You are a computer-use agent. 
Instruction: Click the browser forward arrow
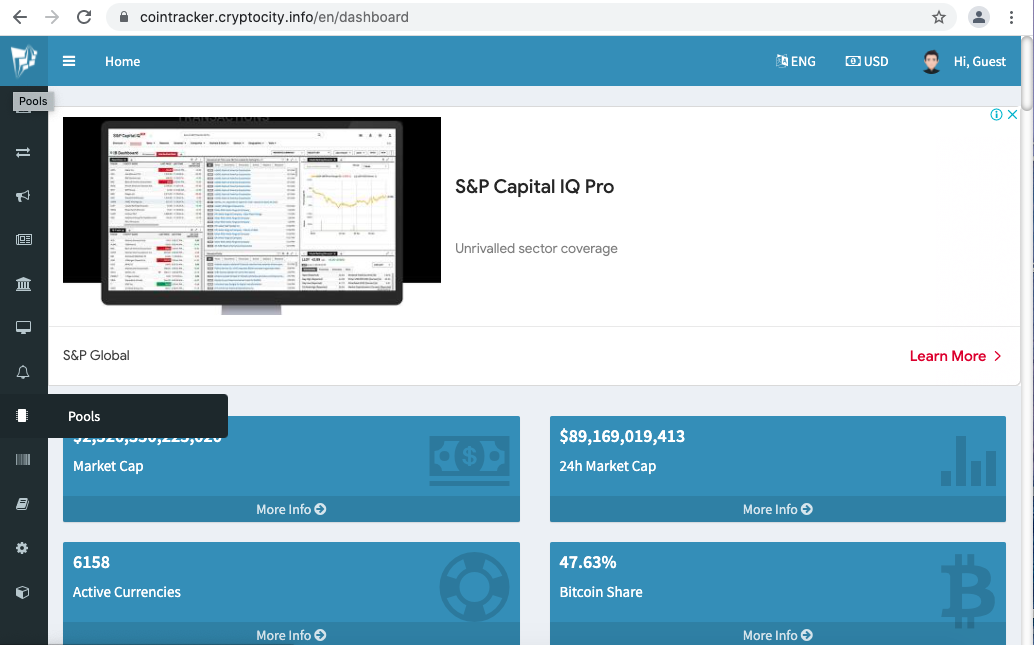[x=51, y=17]
